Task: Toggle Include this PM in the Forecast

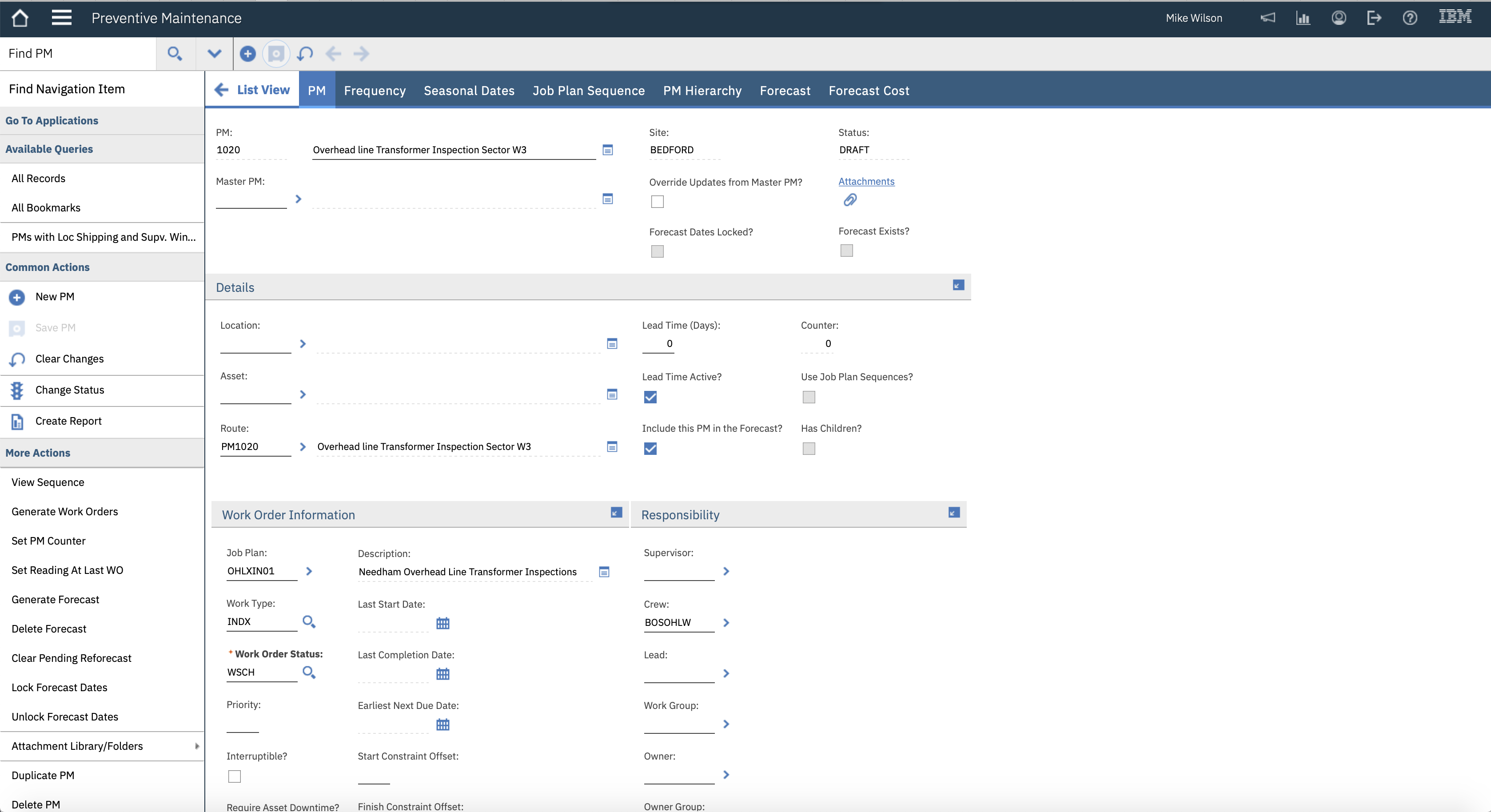Action: tap(650, 449)
